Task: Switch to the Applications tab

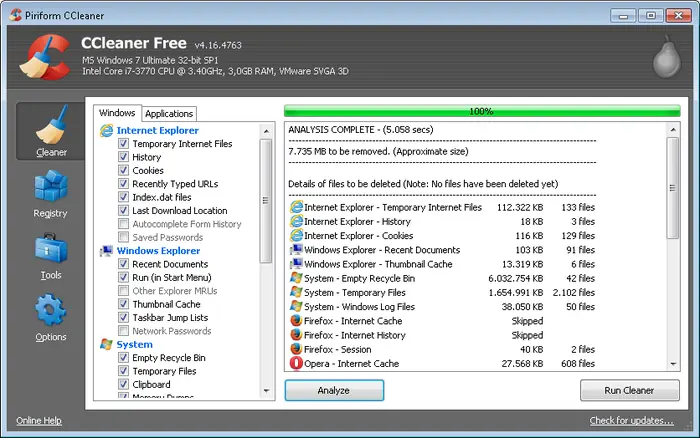Action: pos(169,114)
